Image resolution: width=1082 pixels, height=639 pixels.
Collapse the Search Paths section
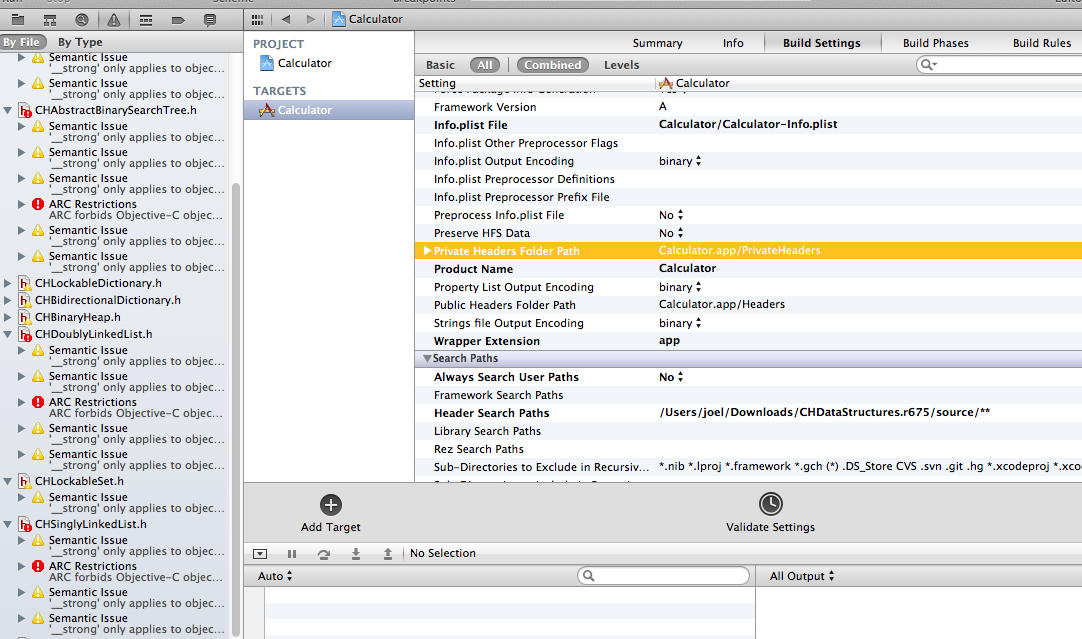click(x=427, y=359)
